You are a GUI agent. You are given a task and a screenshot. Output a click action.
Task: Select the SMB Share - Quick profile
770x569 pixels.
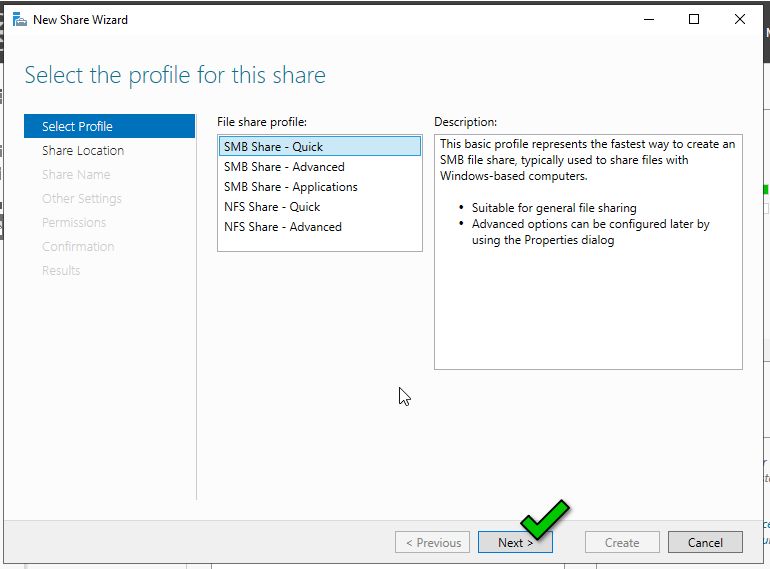tap(273, 147)
